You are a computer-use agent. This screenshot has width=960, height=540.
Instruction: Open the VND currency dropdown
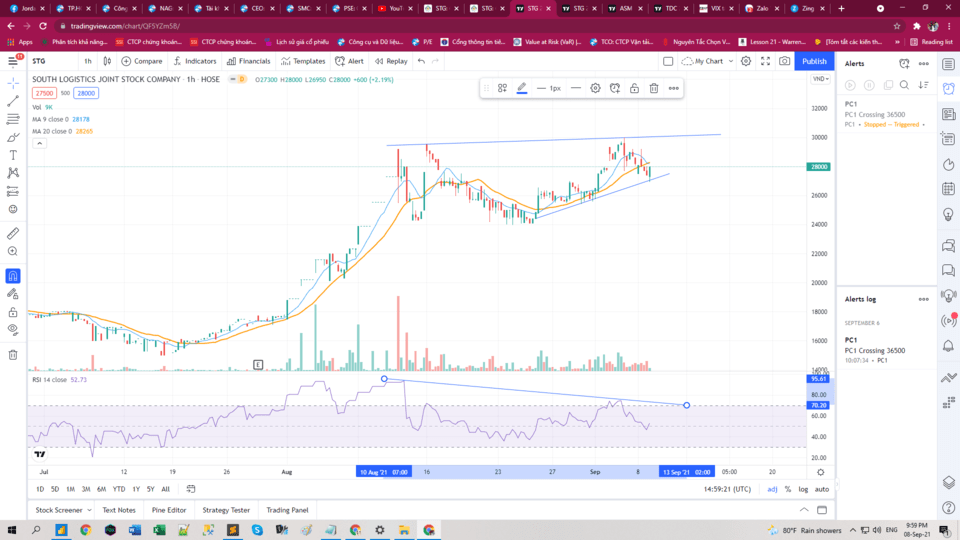(820, 79)
